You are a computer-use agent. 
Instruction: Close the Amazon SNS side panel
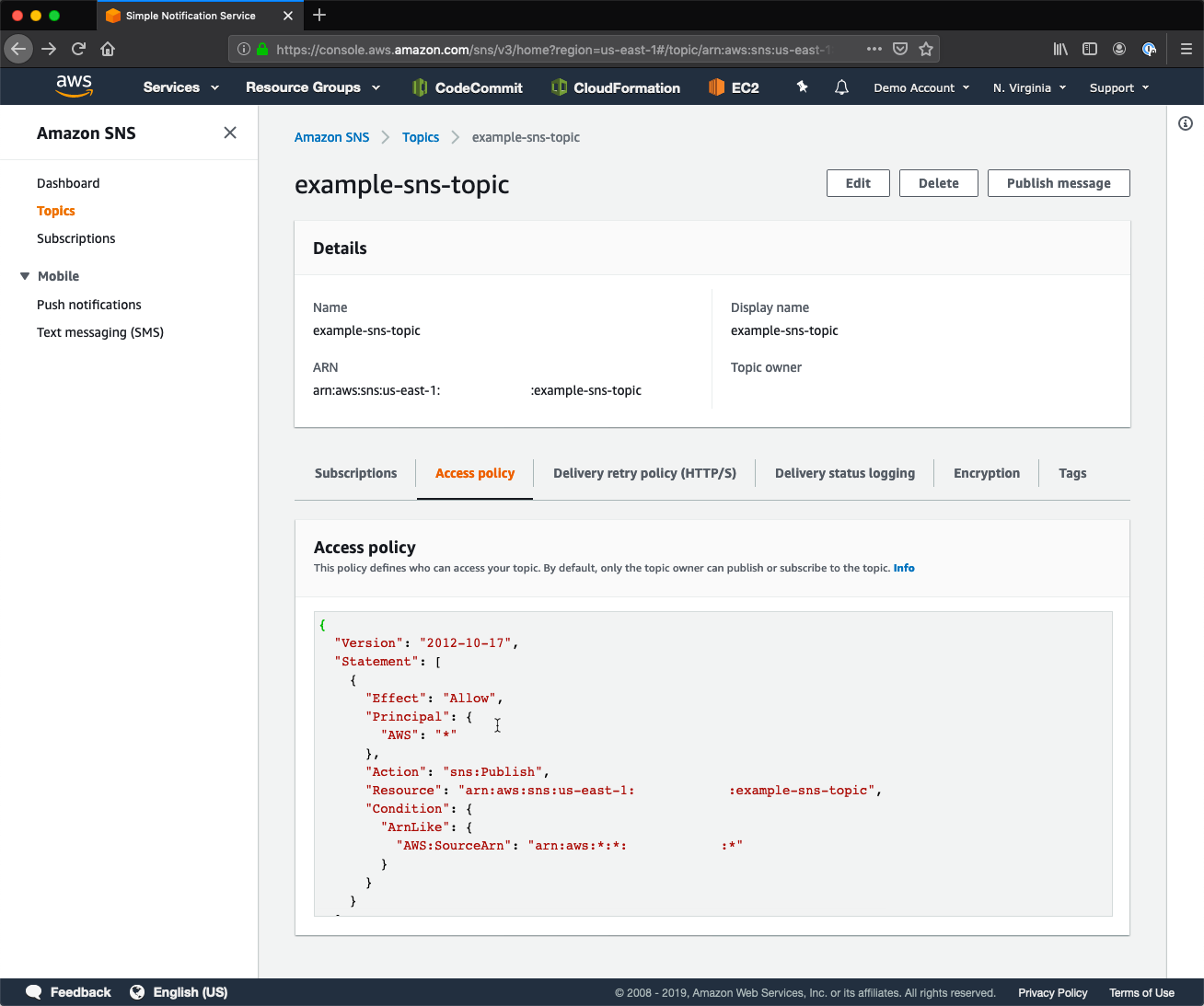230,133
